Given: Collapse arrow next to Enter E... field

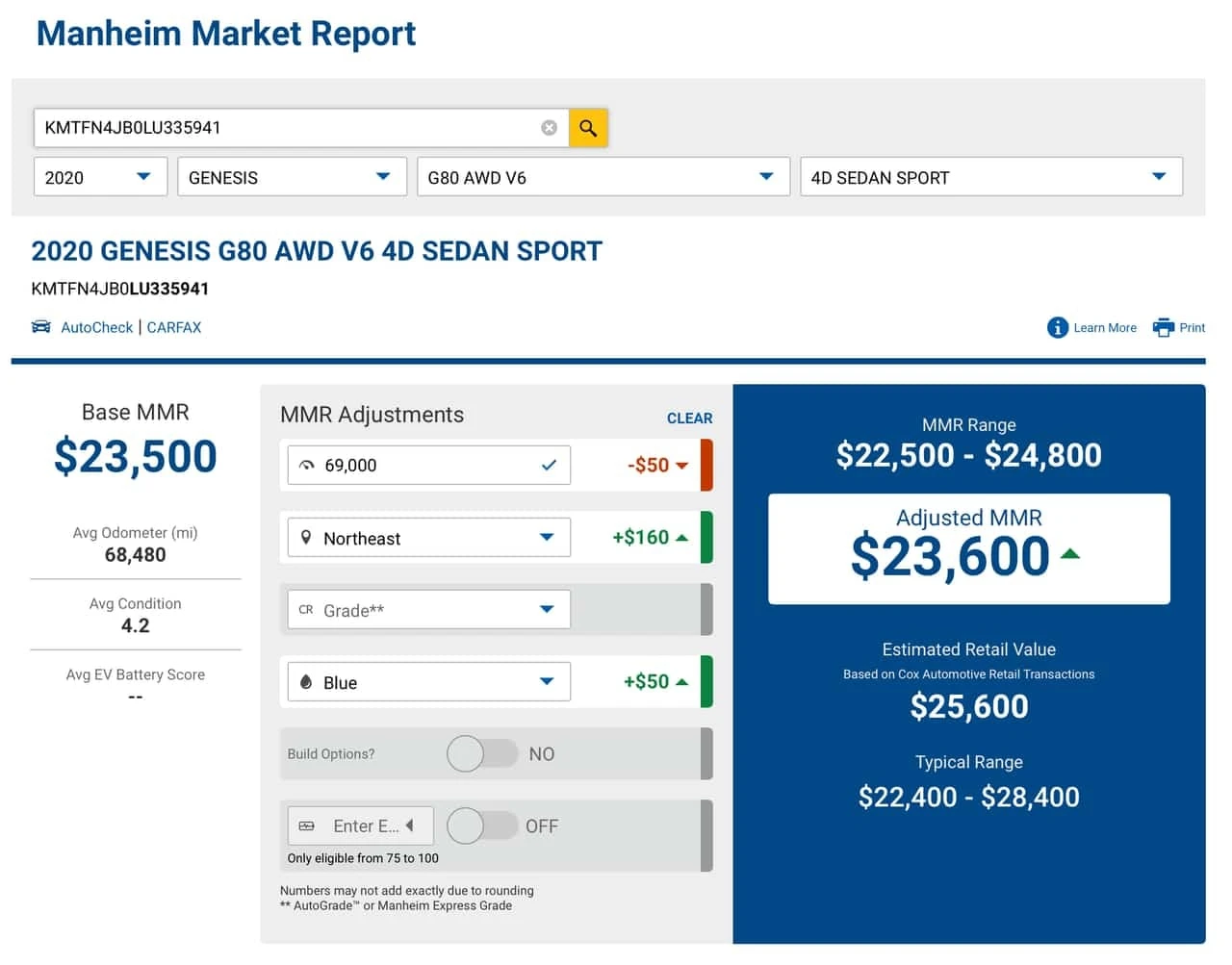Looking at the screenshot, I should [x=410, y=825].
